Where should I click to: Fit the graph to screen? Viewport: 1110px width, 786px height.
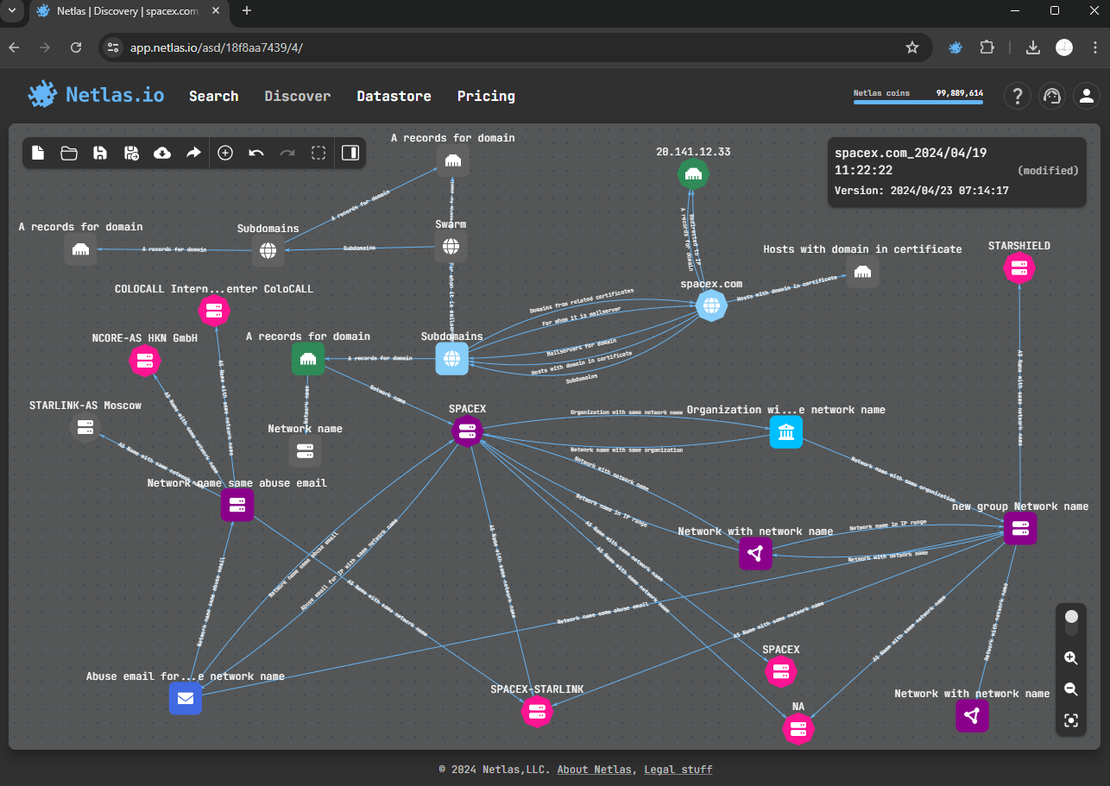point(1071,720)
